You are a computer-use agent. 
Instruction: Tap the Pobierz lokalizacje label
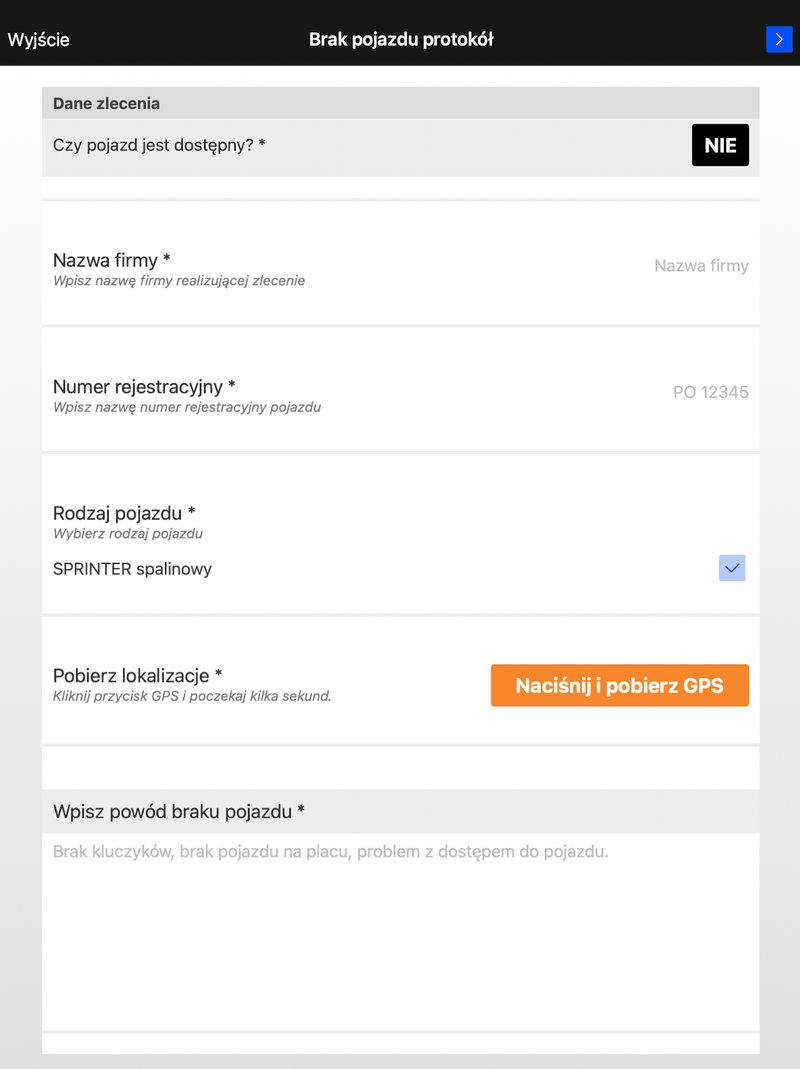click(137, 675)
